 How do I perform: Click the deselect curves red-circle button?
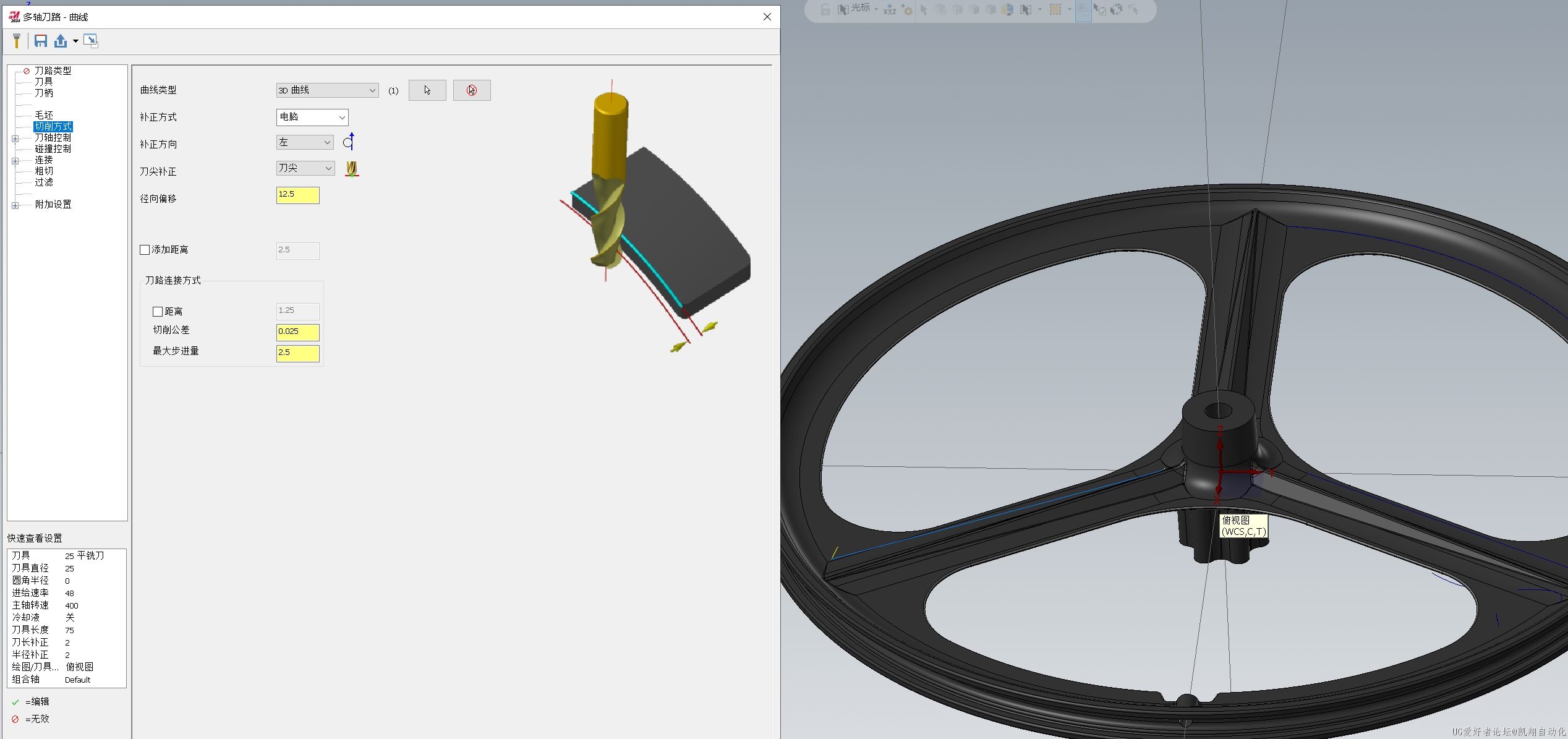tap(472, 90)
